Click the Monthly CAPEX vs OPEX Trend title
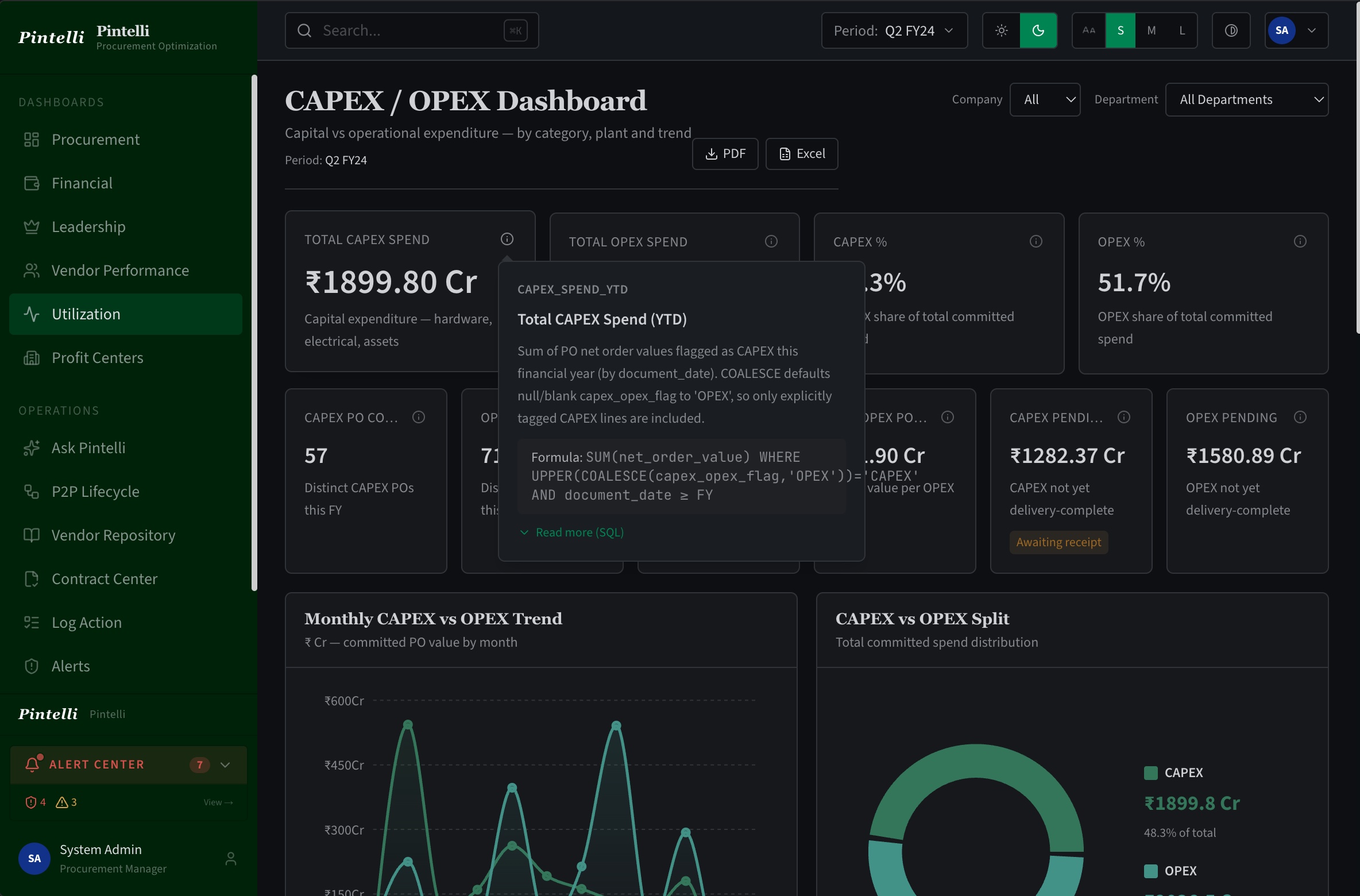The width and height of the screenshot is (1360, 896). 433,619
